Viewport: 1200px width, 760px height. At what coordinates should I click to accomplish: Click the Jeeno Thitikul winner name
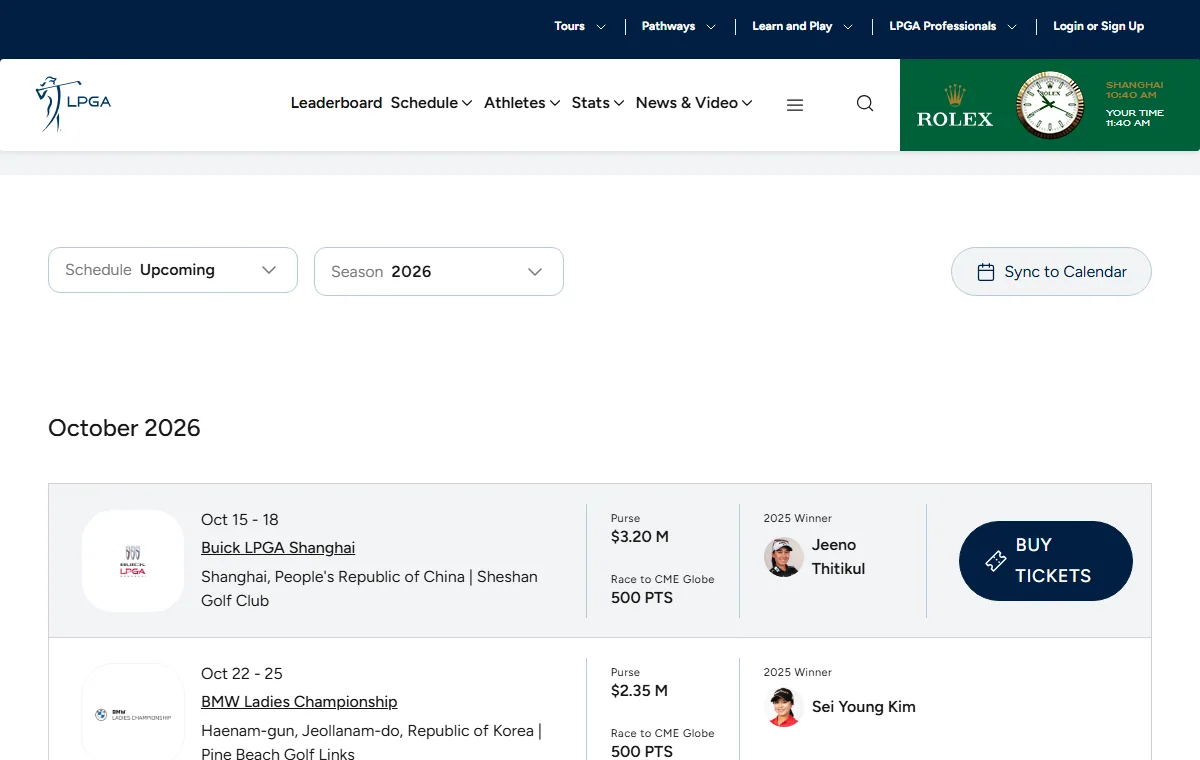tap(838, 557)
